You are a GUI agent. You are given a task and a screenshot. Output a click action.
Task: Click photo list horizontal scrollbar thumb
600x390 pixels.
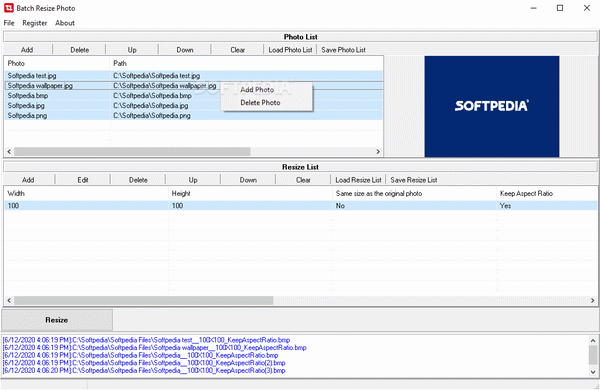[132, 152]
